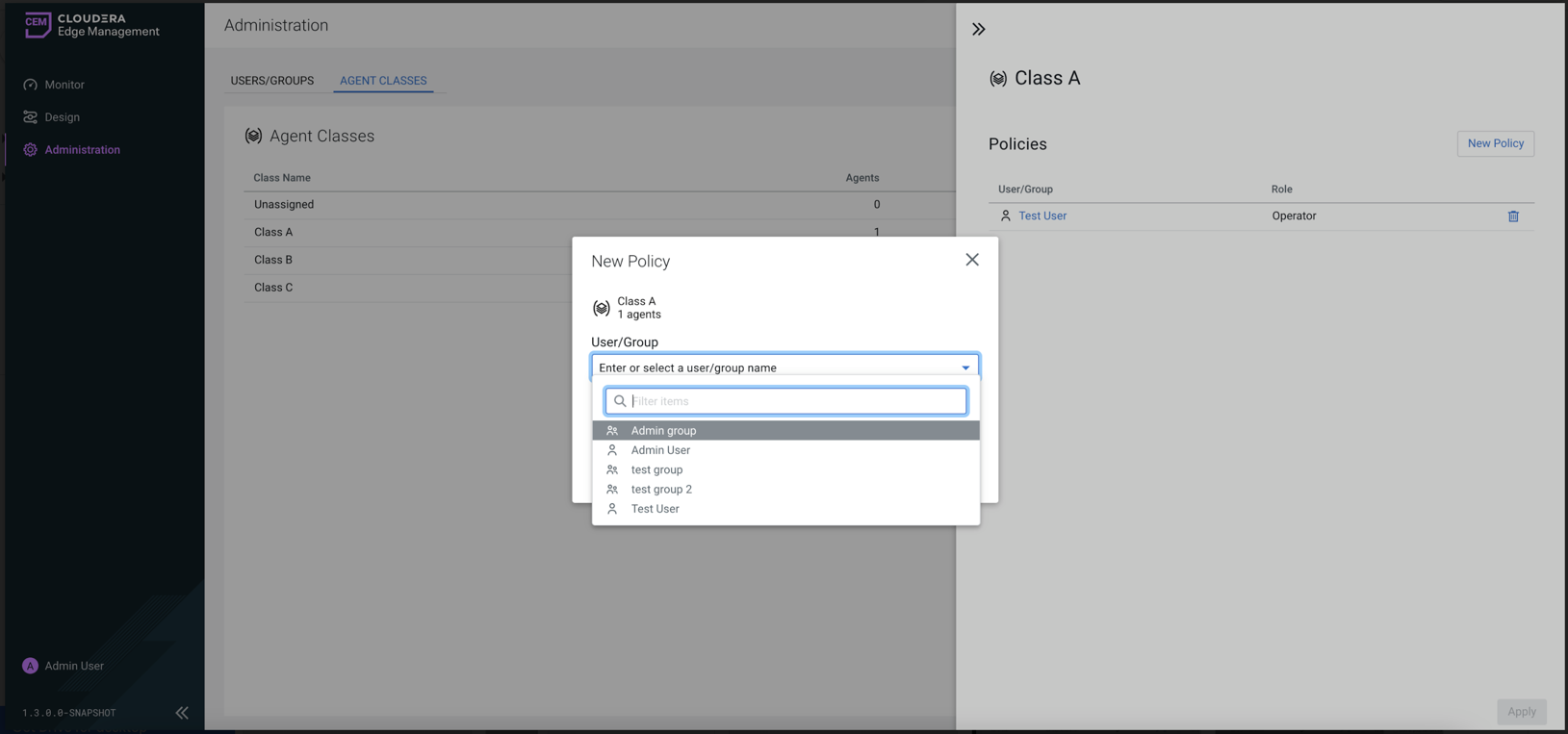1568x734 pixels.
Task: Choose test group 2 option
Action: (661, 490)
